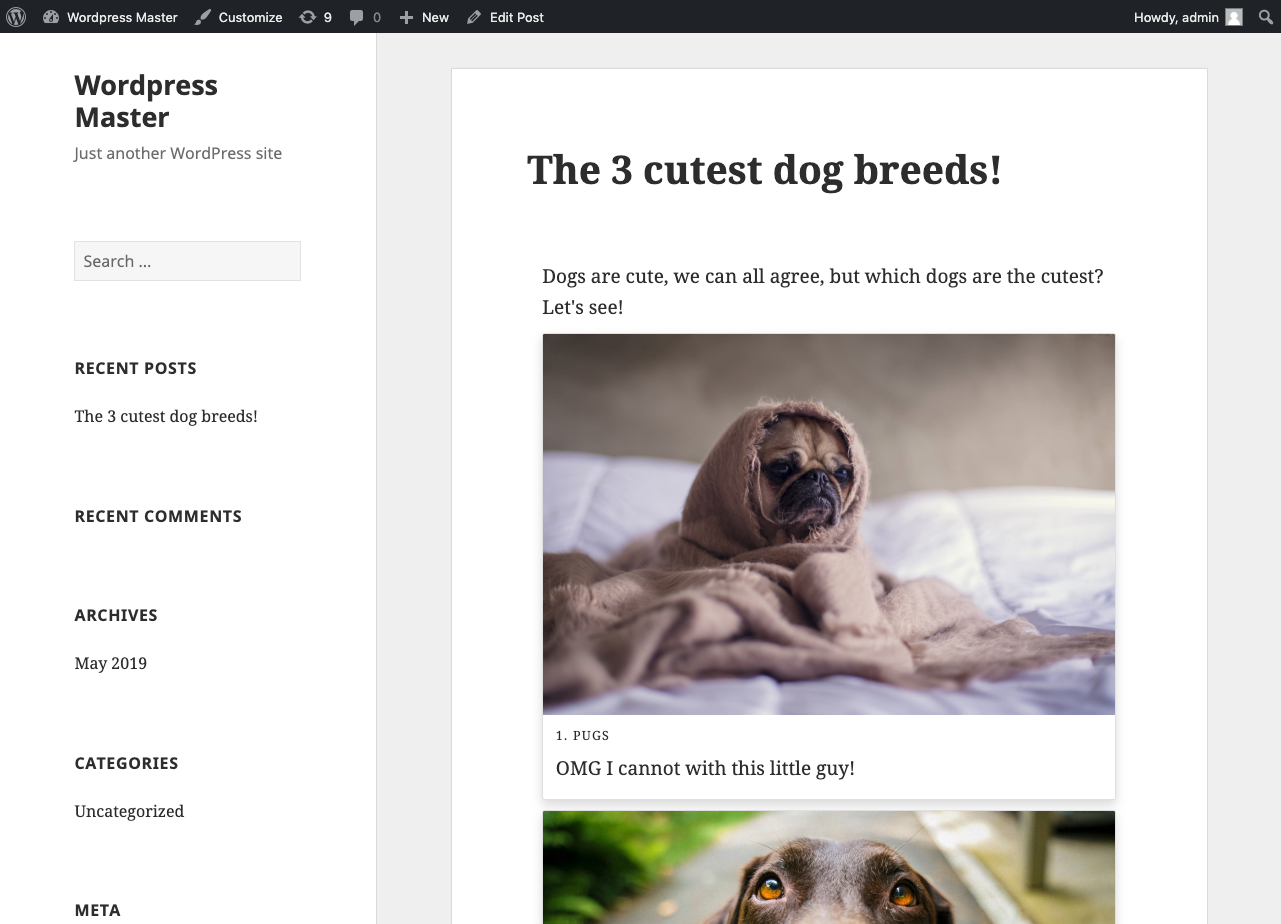Viewport: 1281px width, 924px height.
Task: Click the dashboard gauge icon beside Wordpress Master
Action: [x=51, y=17]
